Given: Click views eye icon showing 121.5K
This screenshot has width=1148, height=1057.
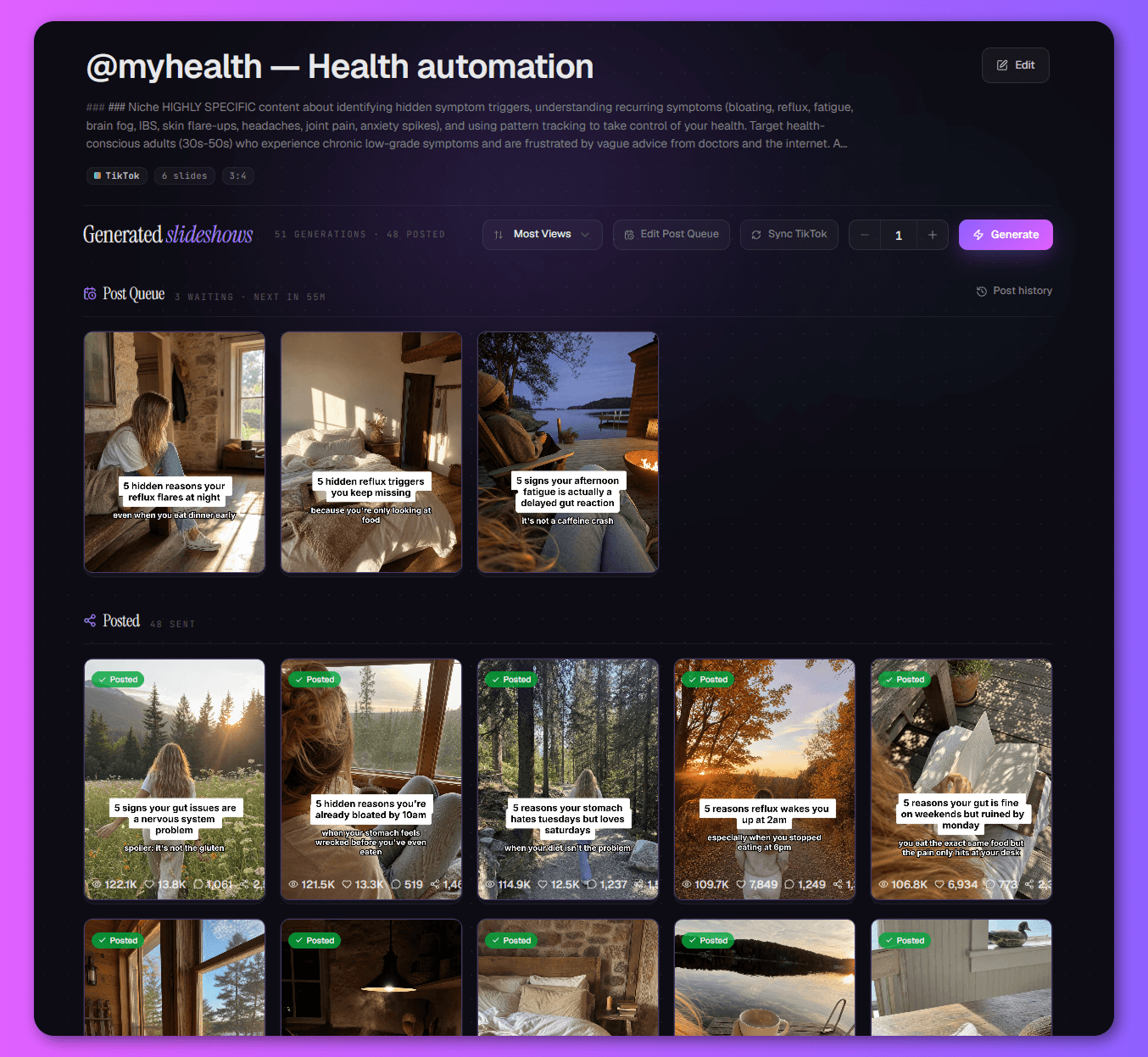Looking at the screenshot, I should click(293, 884).
